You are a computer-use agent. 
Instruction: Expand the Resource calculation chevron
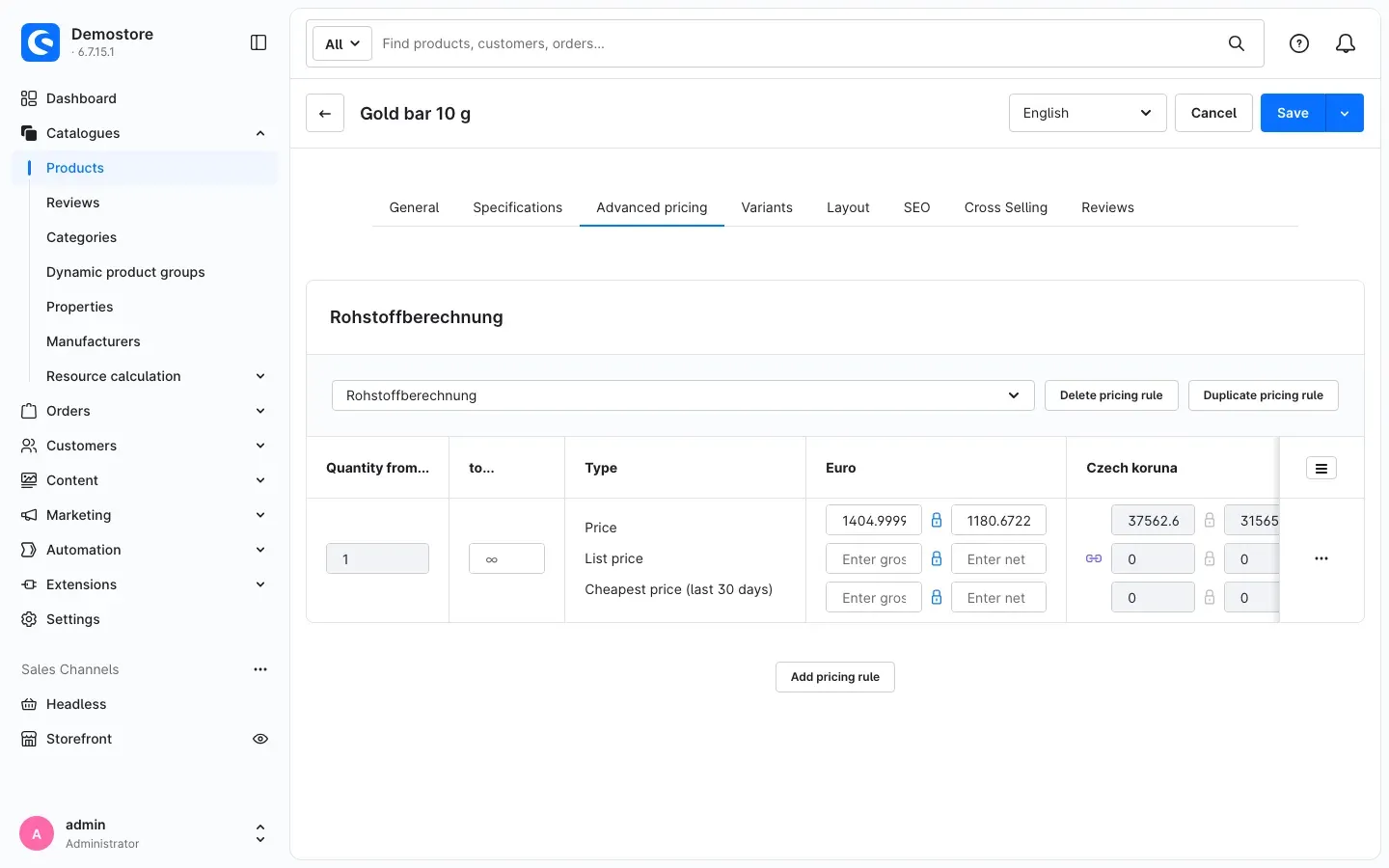pos(260,376)
